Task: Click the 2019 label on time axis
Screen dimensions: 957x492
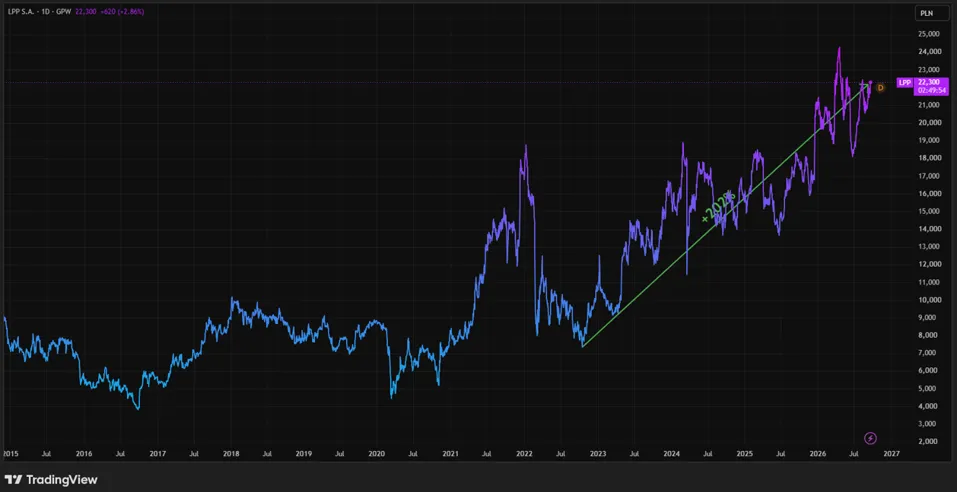Action: coord(304,454)
